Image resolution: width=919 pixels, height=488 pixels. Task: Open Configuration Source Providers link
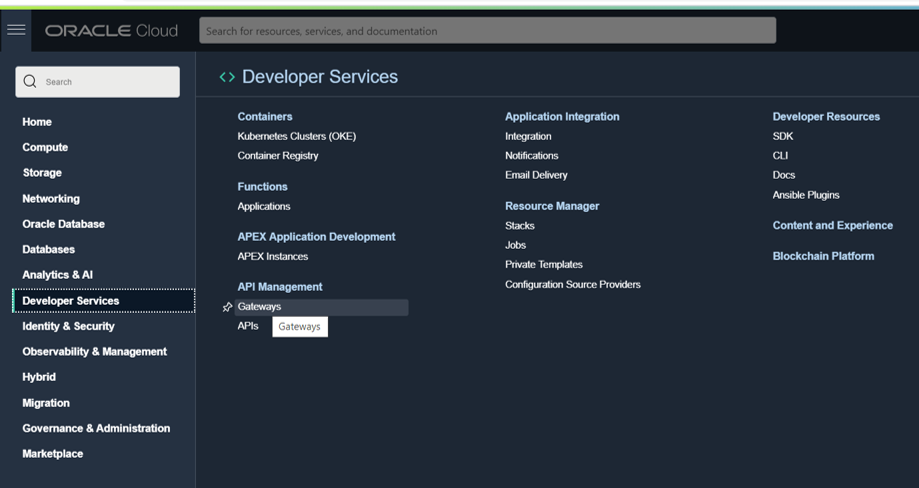[573, 285]
